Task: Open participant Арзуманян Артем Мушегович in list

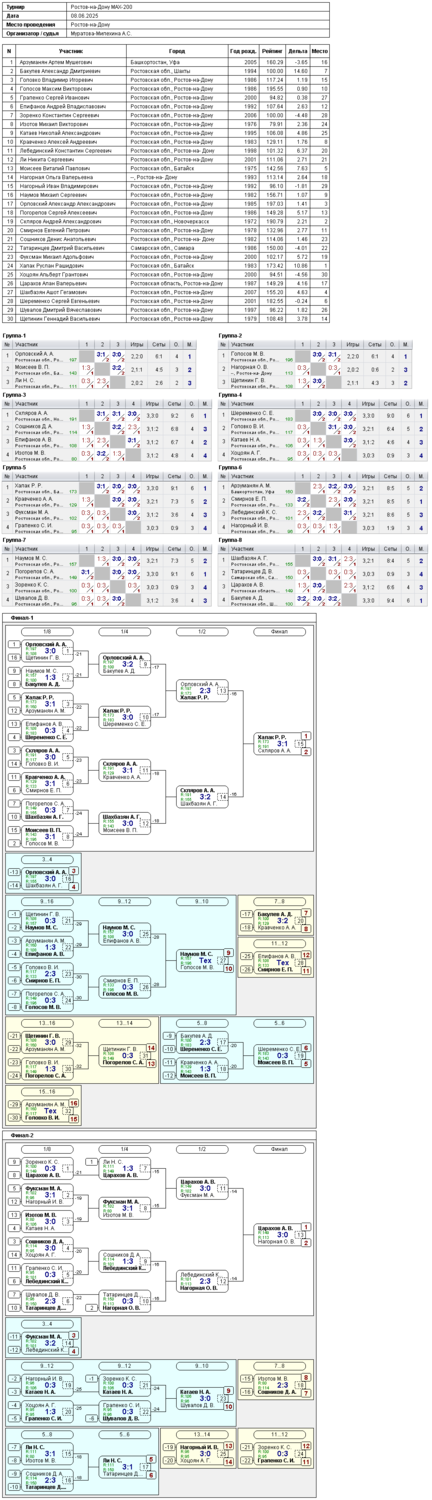Action: (x=72, y=62)
